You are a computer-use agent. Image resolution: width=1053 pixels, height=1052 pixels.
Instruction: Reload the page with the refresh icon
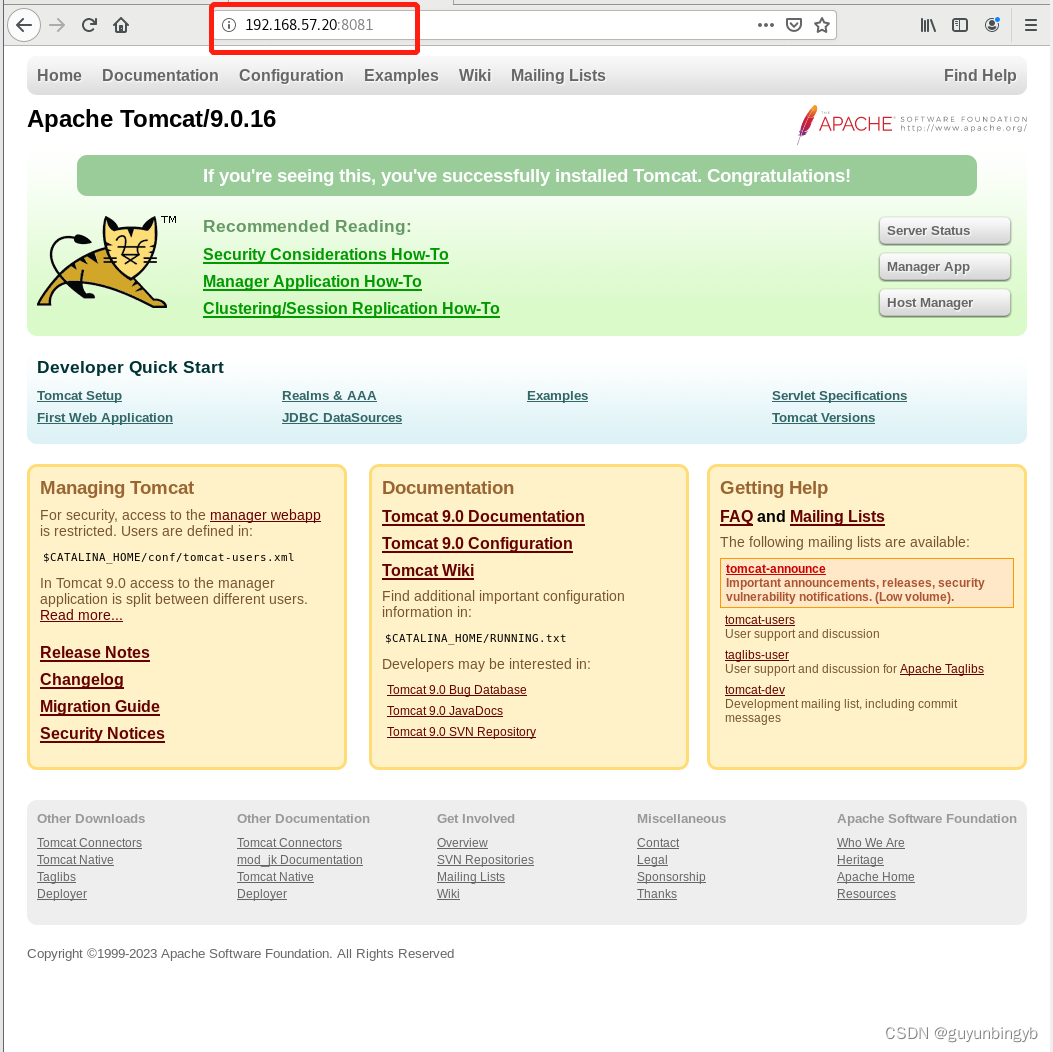[x=89, y=26]
